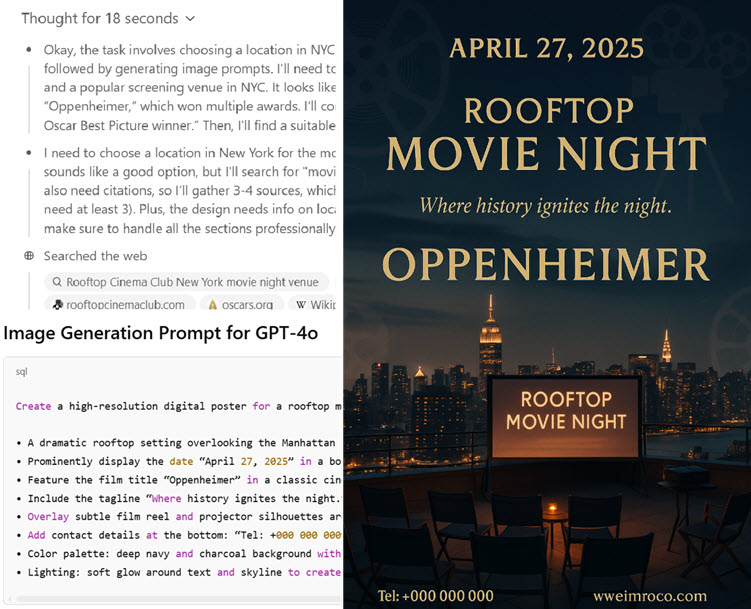The height and width of the screenshot is (609, 751).
Task: Click the "wweimroco.com" text on poster
Action: coord(650,596)
